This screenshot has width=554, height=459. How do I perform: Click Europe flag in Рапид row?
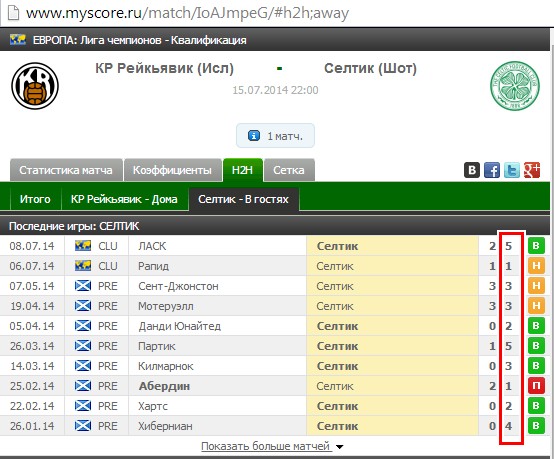83,266
